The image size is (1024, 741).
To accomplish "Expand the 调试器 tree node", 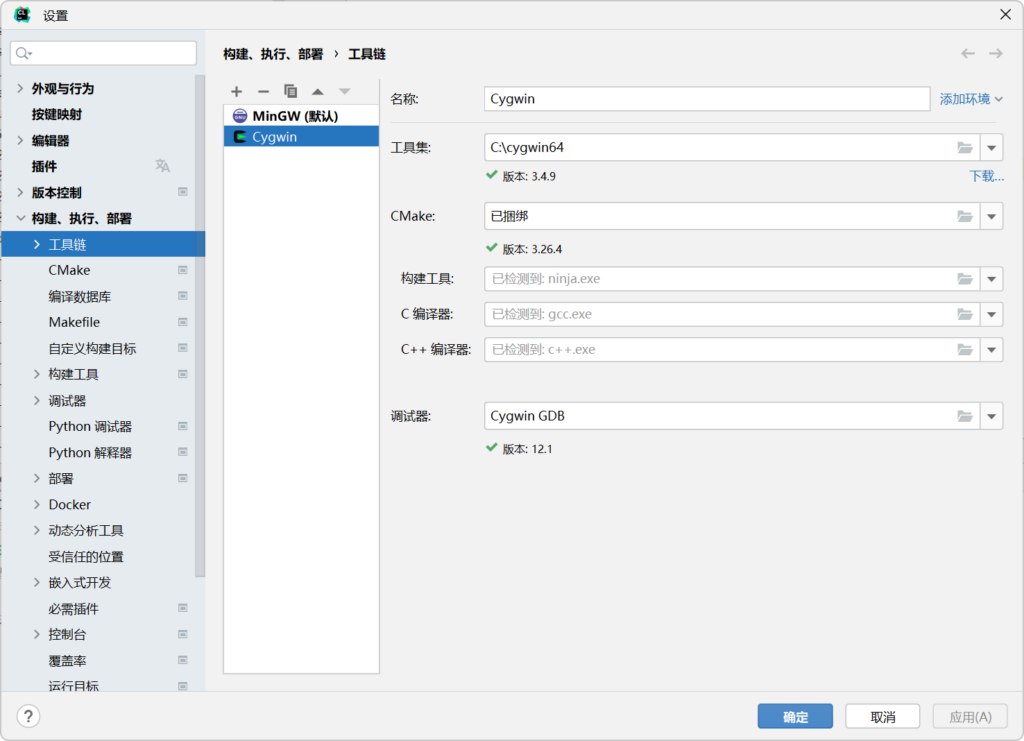I will pyautogui.click(x=37, y=400).
